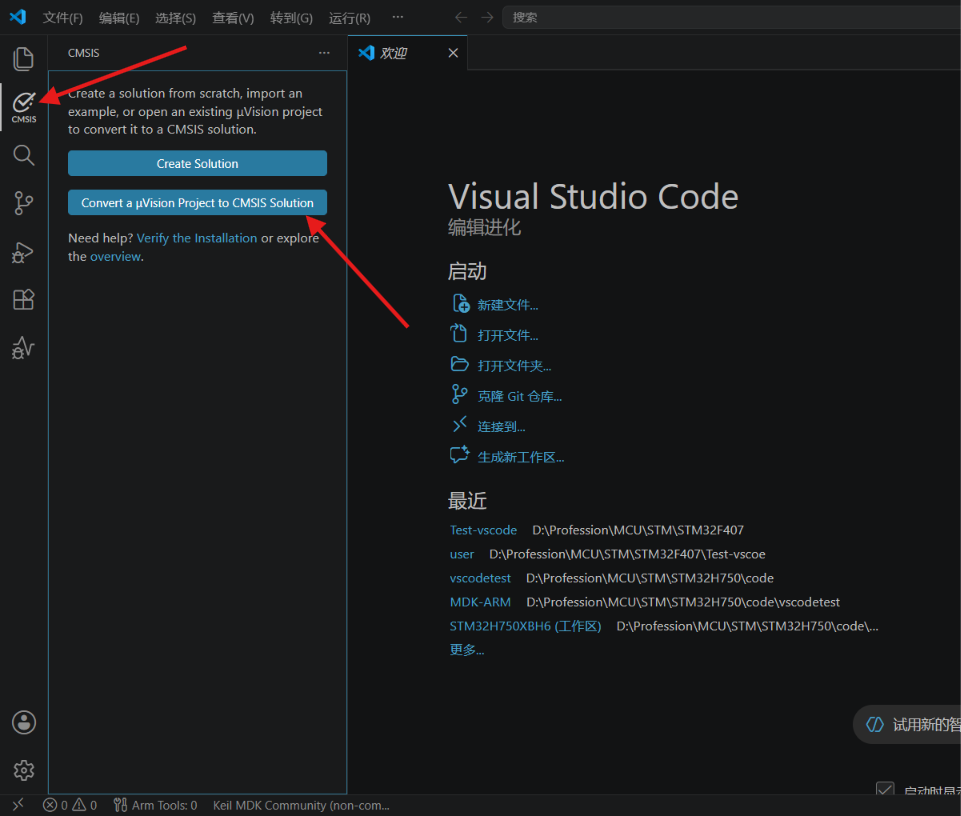
Task: Click Keil MDK Community status bar entry
Action: 301,805
